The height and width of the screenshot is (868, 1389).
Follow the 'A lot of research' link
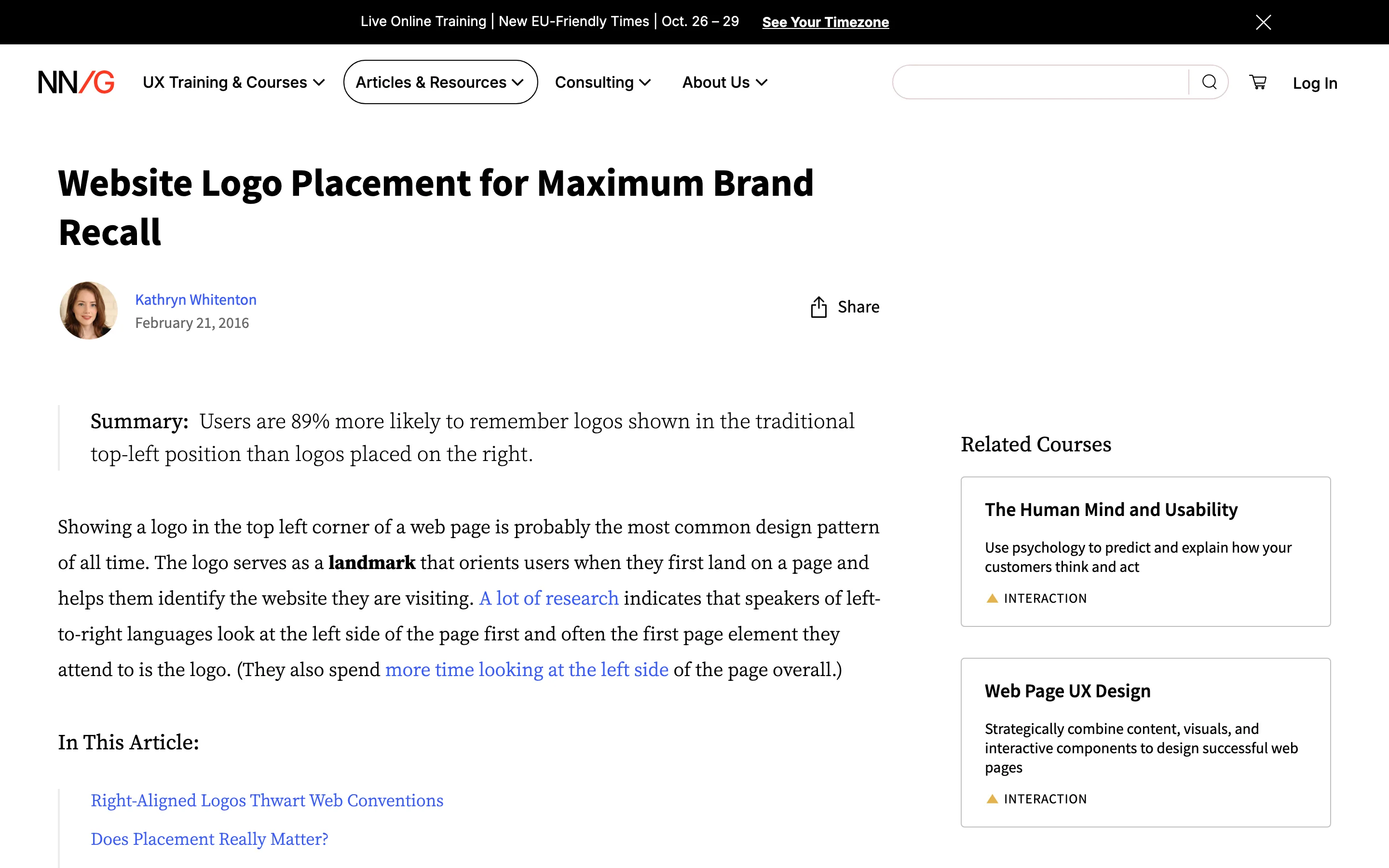(549, 598)
